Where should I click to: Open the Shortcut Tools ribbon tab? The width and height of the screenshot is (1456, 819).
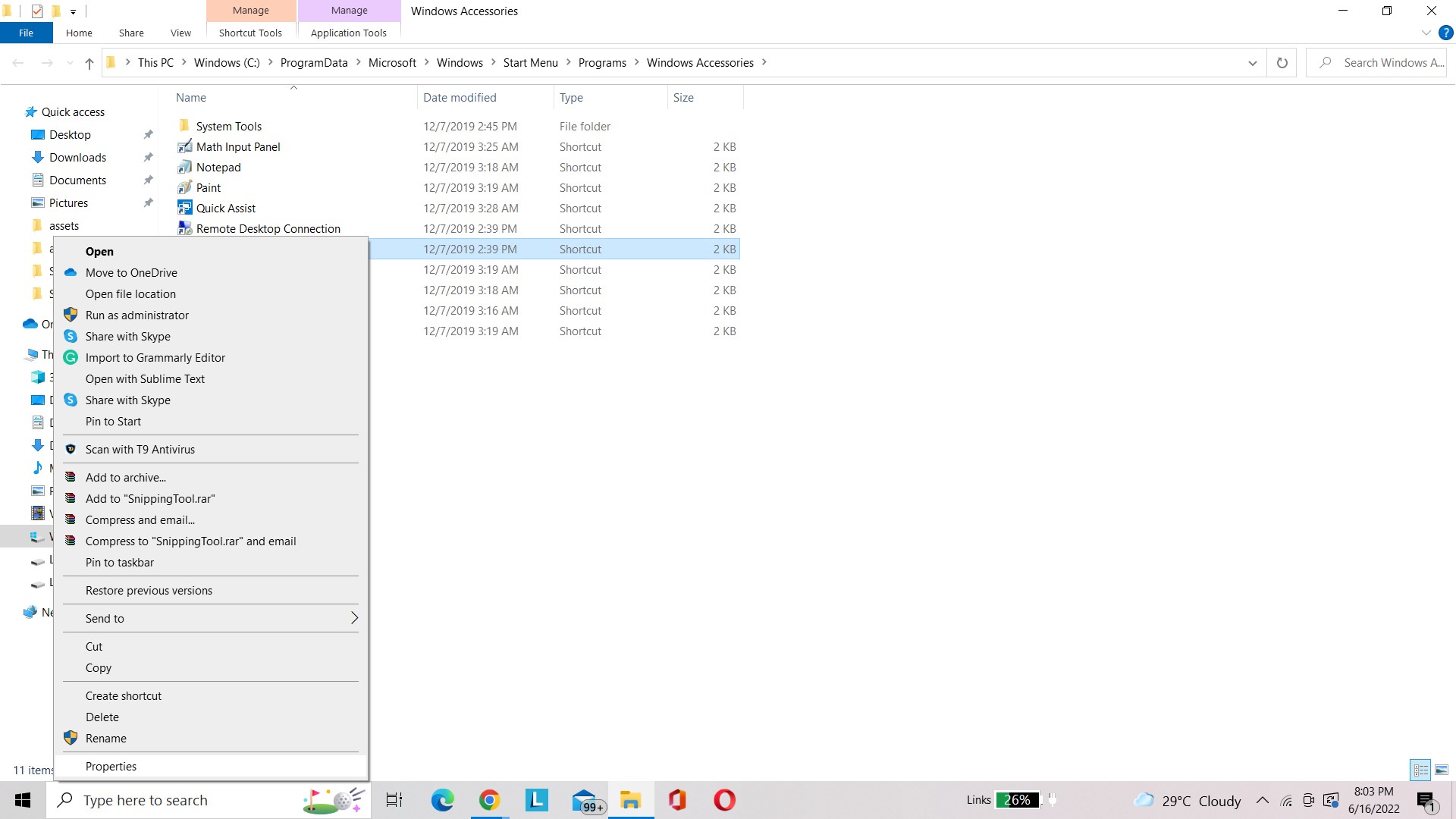coord(250,33)
